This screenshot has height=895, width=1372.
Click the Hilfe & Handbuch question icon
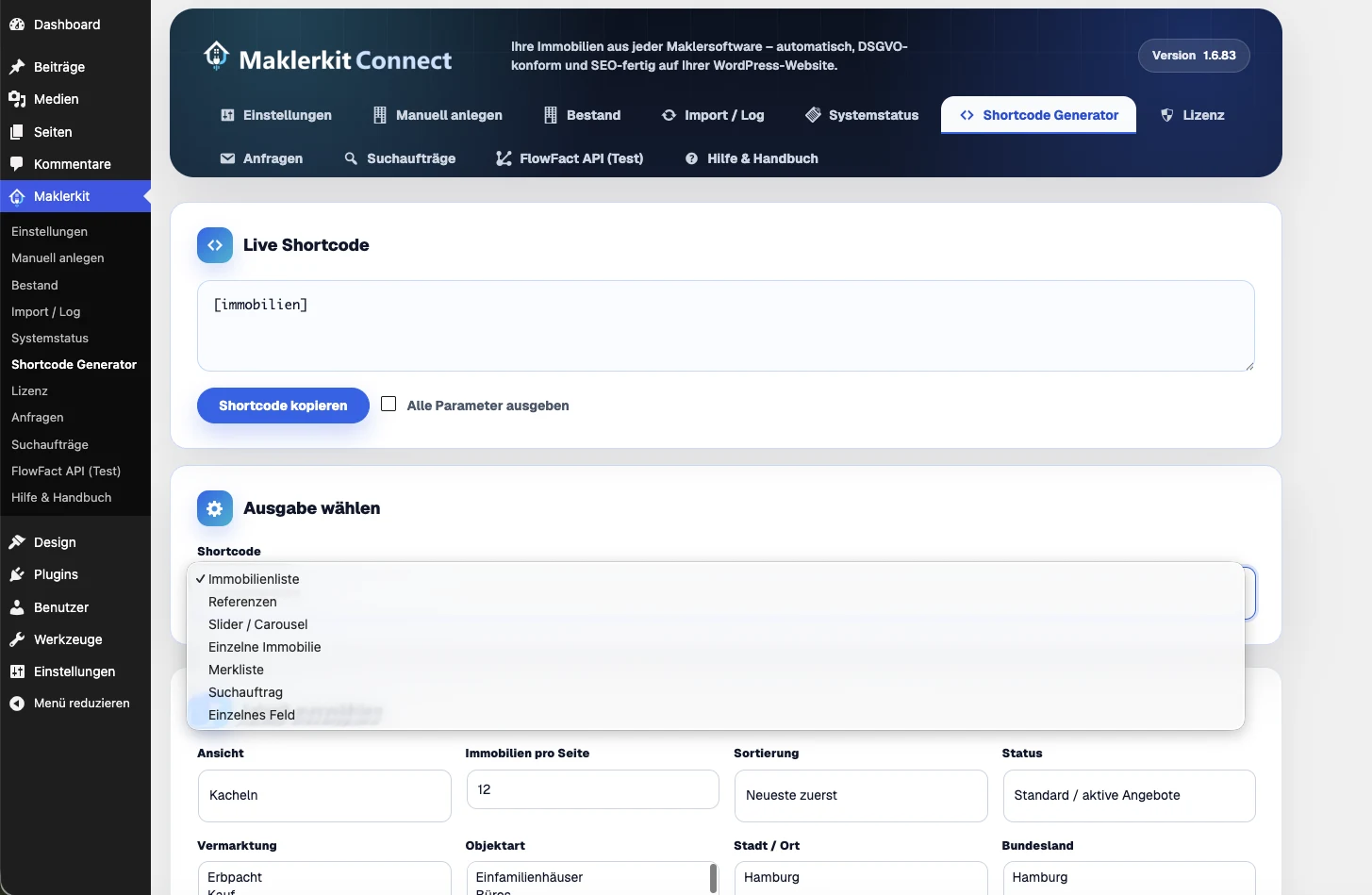click(x=691, y=158)
